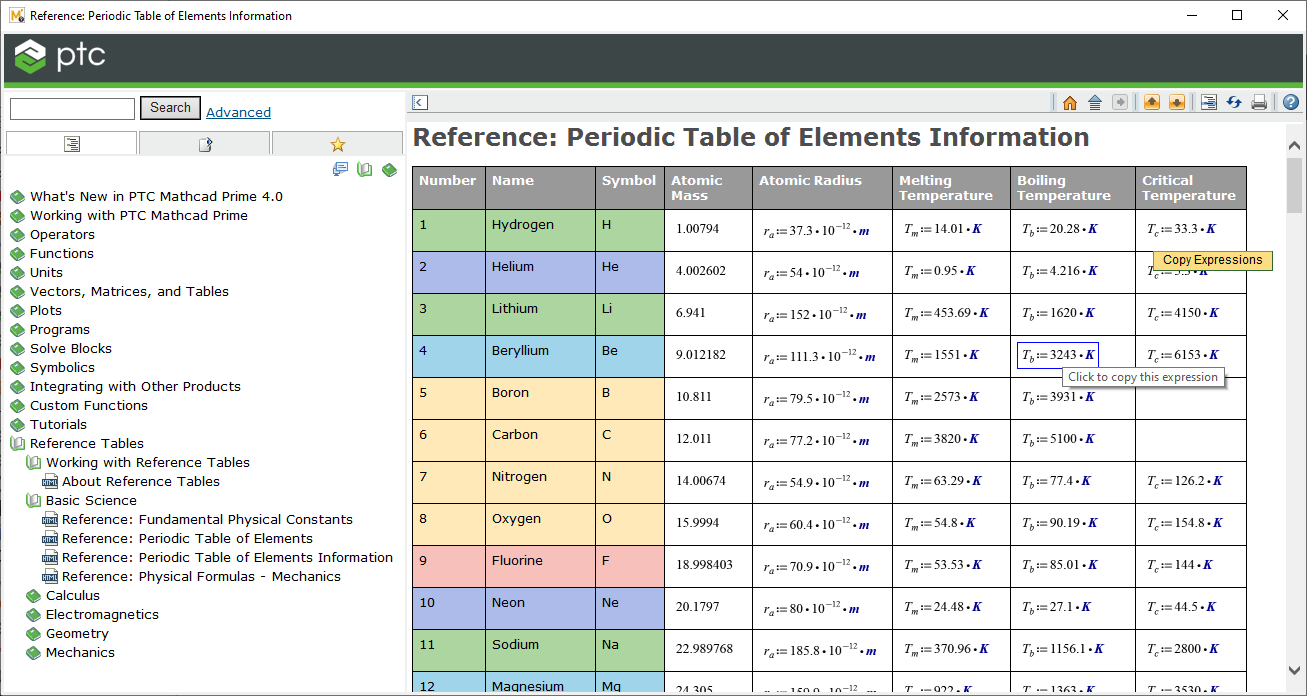Select the Reference: Periodic Table of Elements topic
1307x696 pixels.
coord(185,538)
